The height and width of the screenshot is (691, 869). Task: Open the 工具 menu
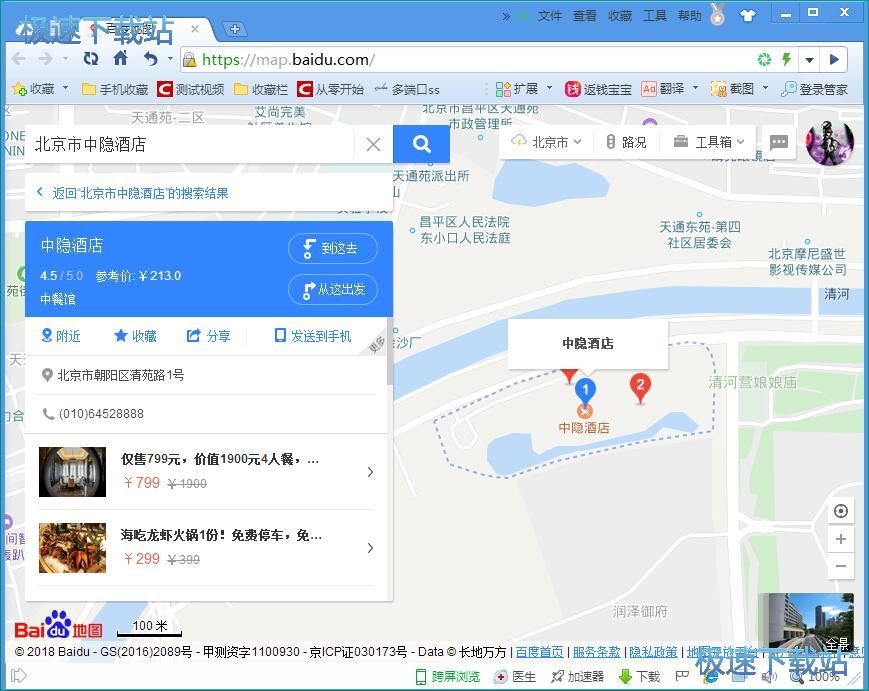655,16
